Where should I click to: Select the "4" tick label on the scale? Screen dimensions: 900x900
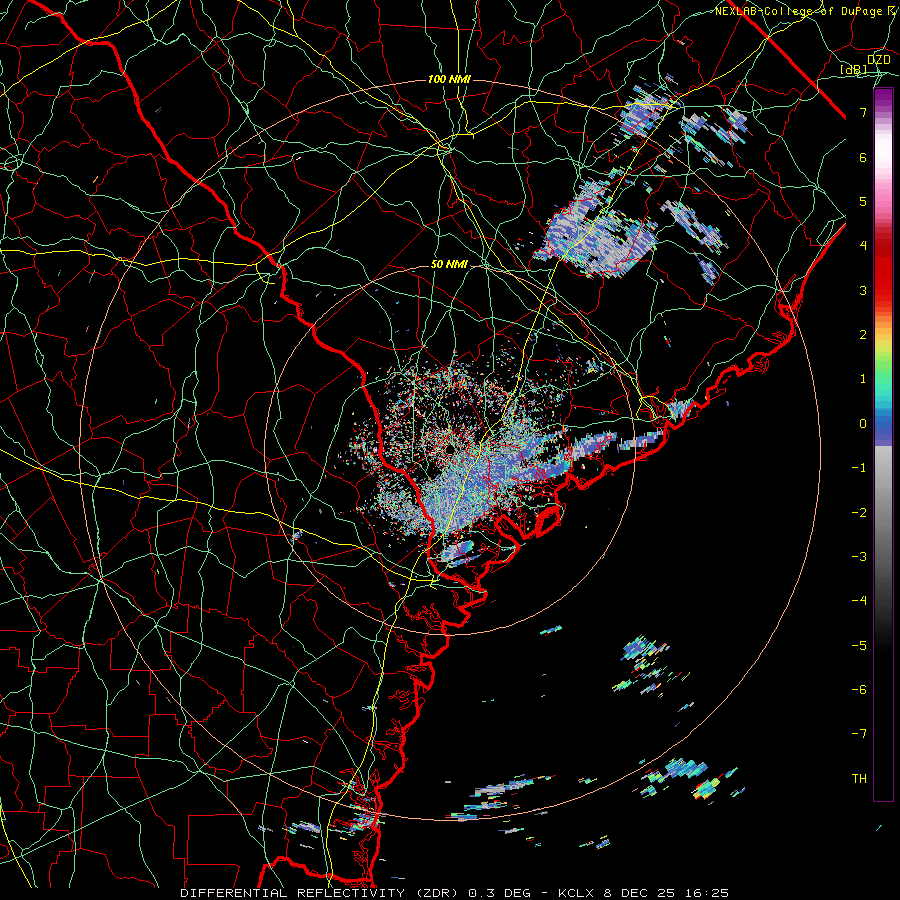863,246
